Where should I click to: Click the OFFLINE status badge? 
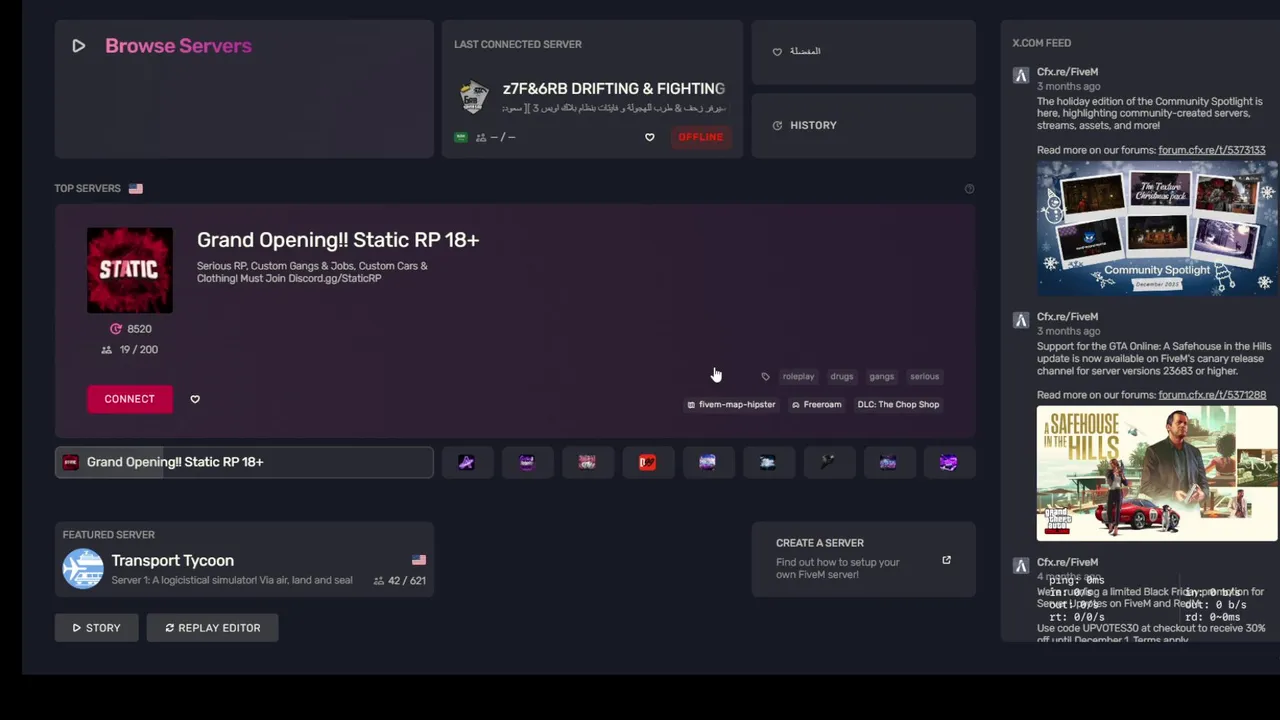(x=700, y=137)
